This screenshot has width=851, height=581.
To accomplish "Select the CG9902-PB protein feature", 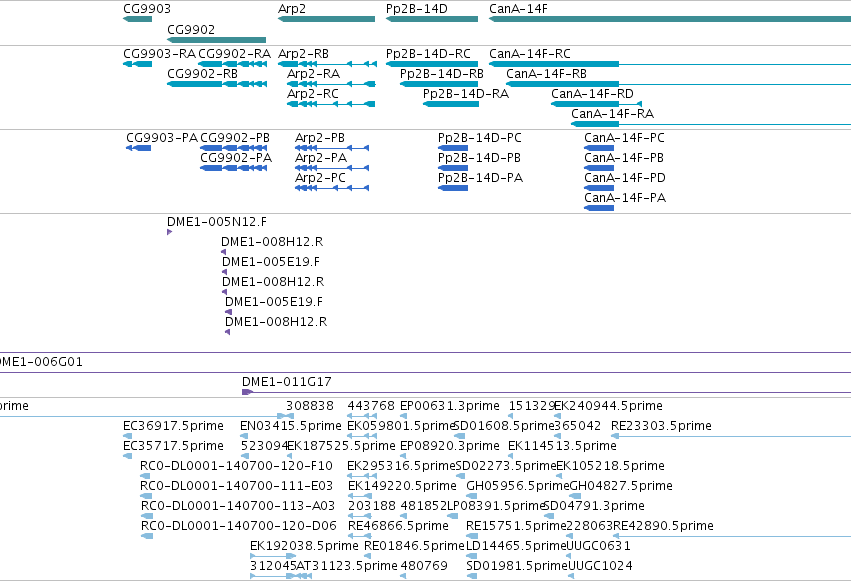I will (x=234, y=148).
